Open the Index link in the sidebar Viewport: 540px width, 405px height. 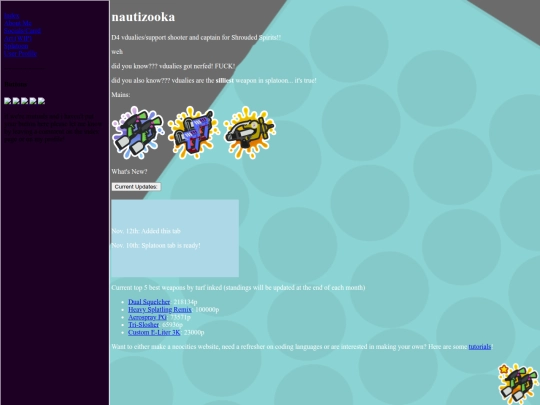(12, 15)
